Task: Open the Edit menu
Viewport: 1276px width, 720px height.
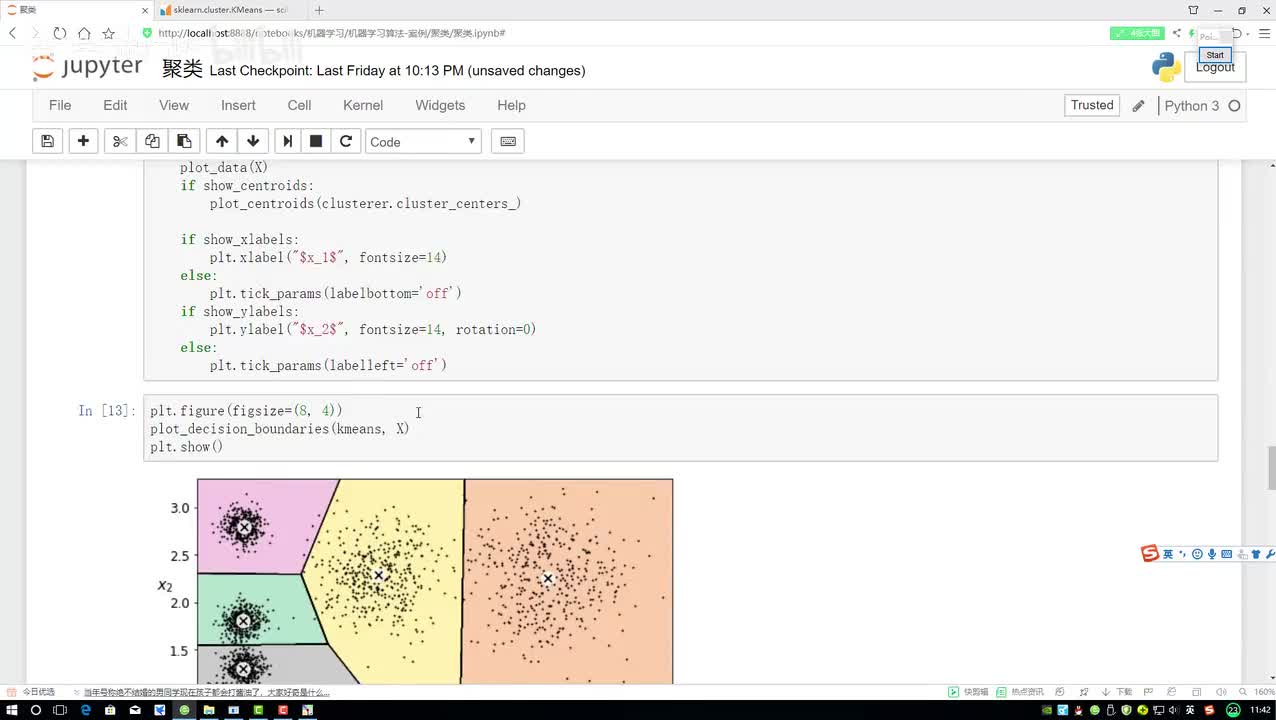Action: click(x=115, y=105)
